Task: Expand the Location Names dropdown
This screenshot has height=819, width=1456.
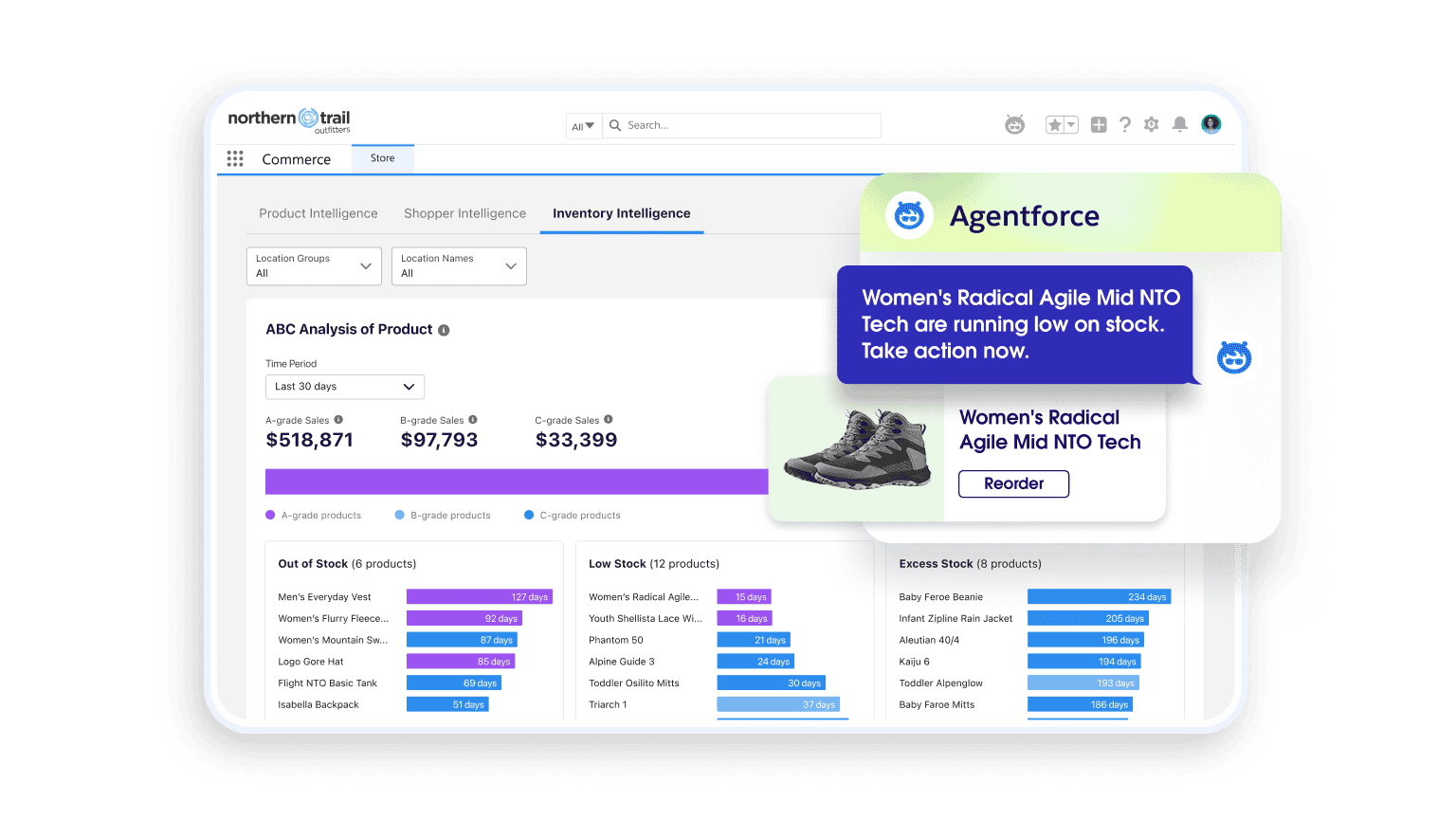Action: pyautogui.click(x=459, y=265)
